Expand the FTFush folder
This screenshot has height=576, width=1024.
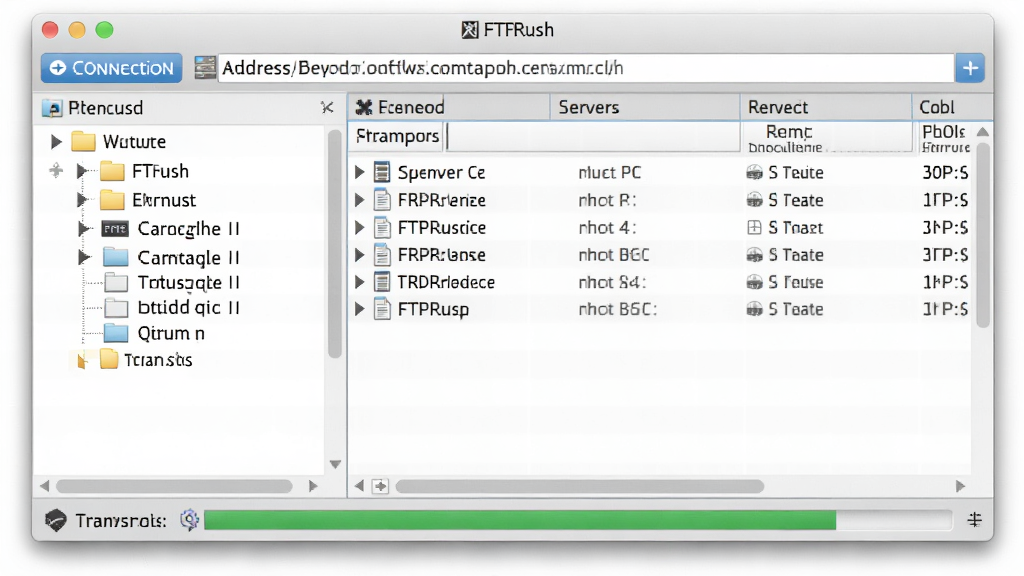point(82,171)
